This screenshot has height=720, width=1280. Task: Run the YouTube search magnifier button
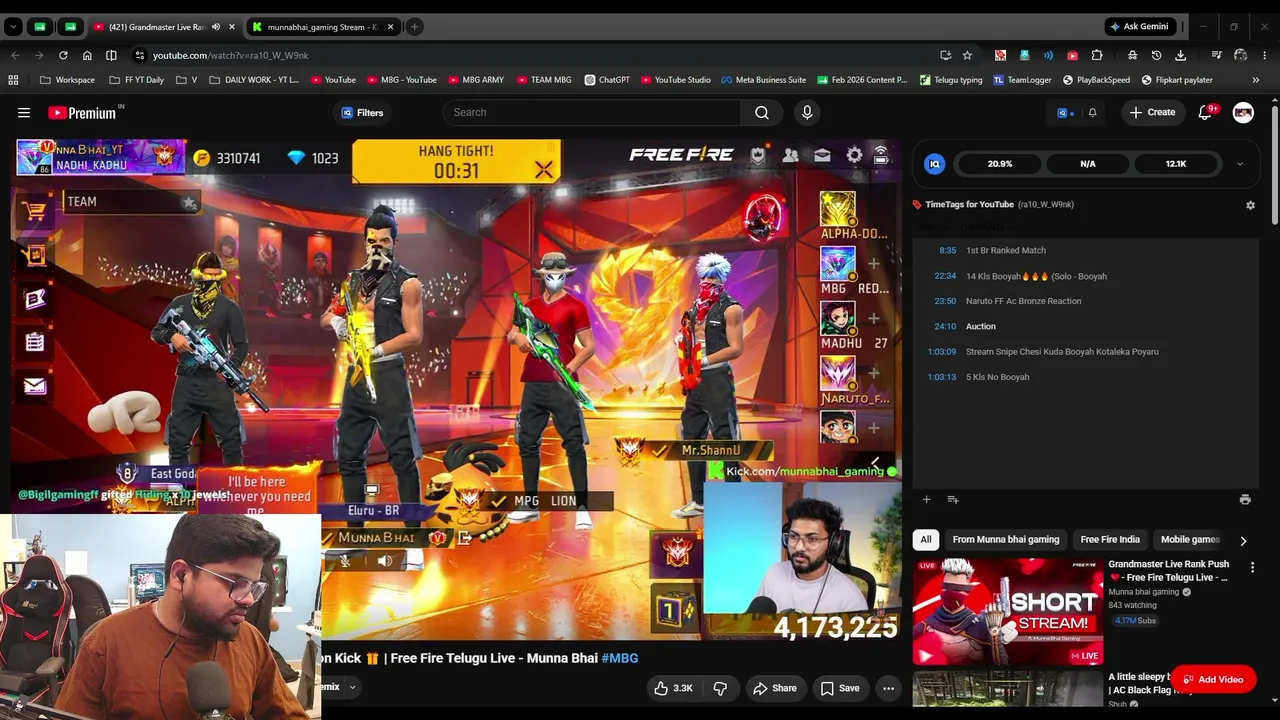[762, 113]
